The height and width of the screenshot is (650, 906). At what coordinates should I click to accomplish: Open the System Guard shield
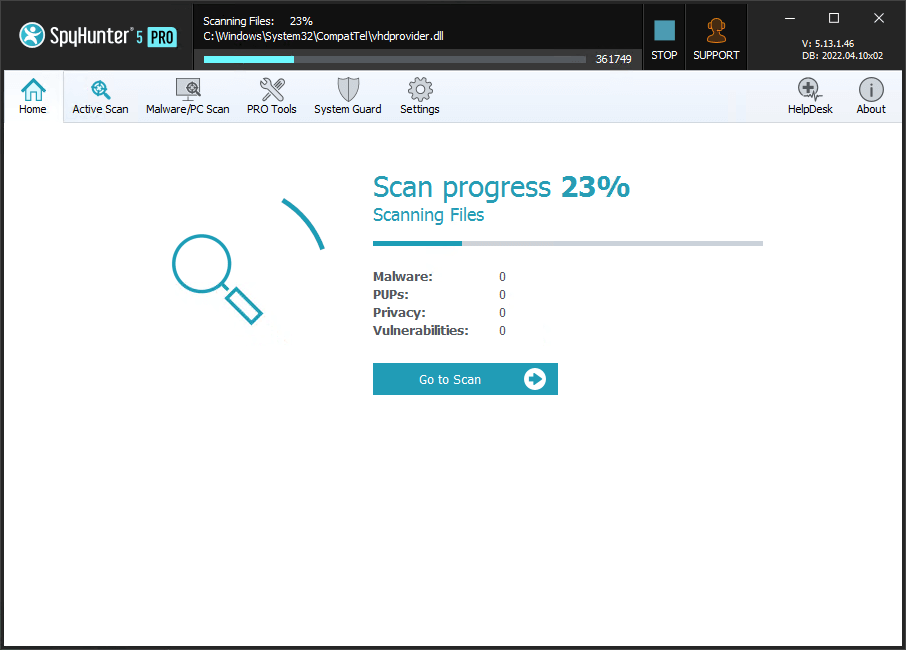tap(348, 96)
